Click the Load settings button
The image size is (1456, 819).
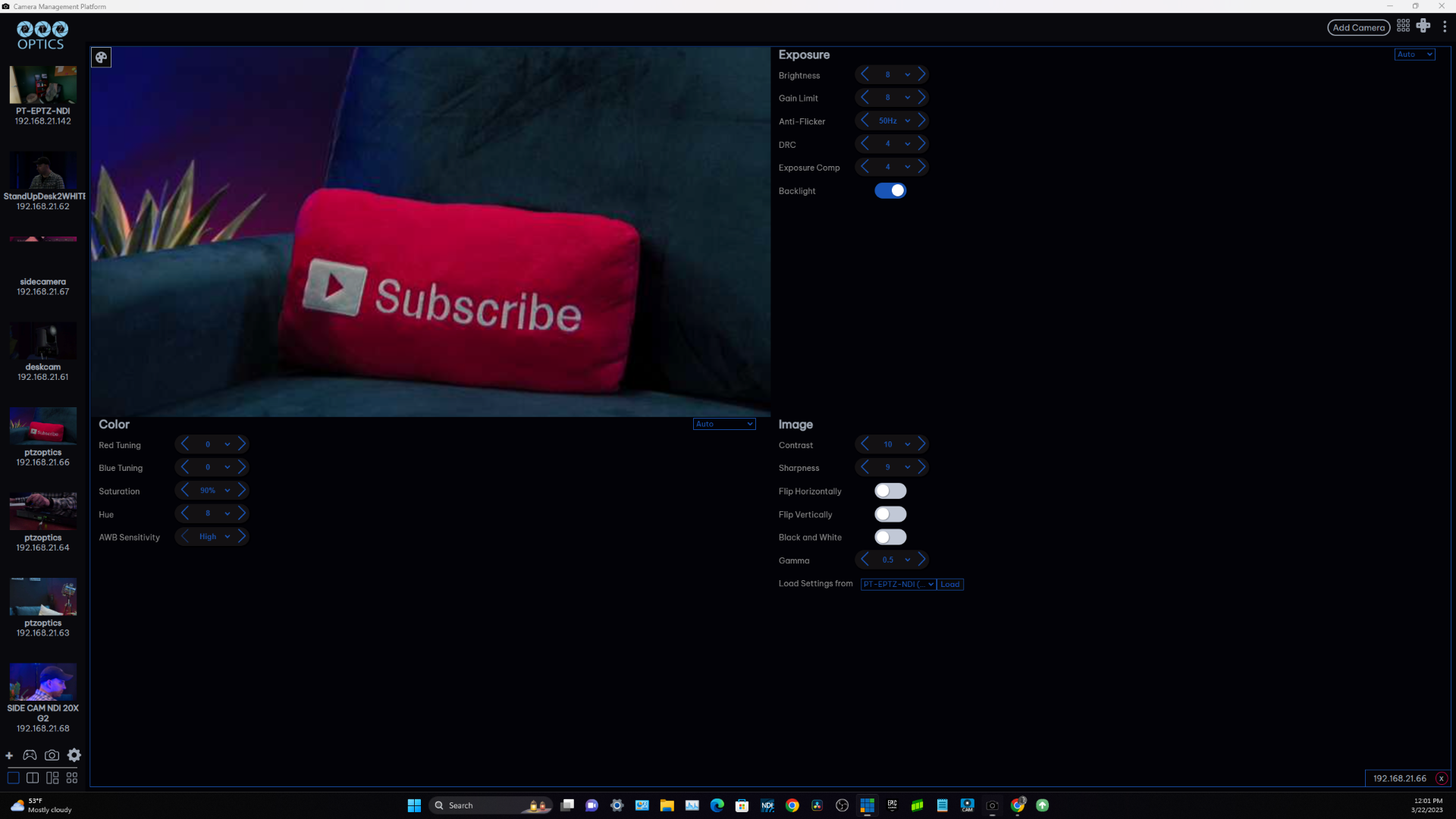[x=950, y=585]
